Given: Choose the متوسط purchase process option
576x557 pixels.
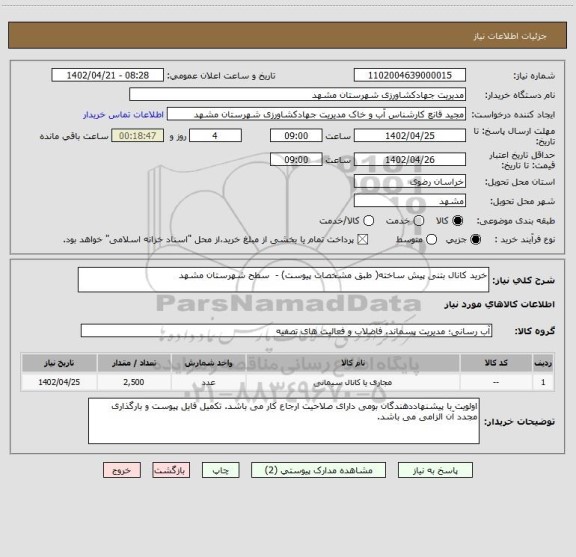Looking at the screenshot, I should coord(431,240).
